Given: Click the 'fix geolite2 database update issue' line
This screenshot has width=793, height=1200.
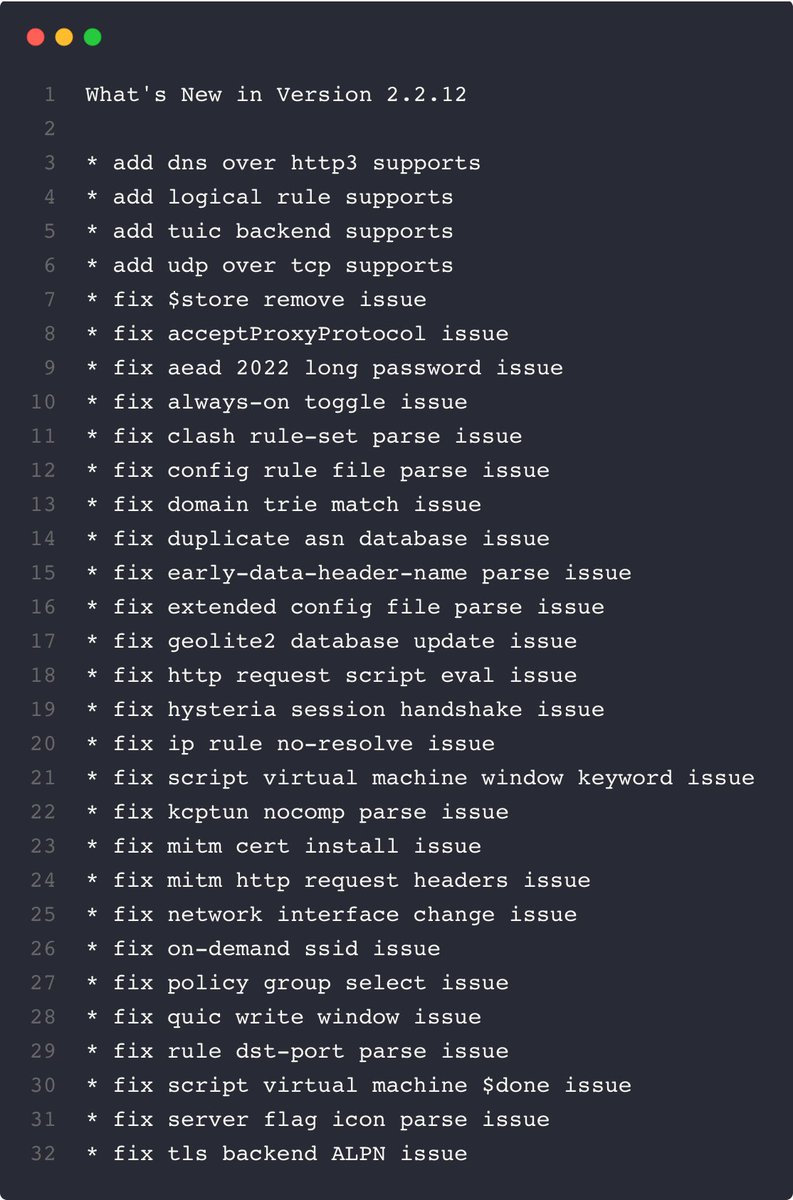Looking at the screenshot, I should click(331, 641).
